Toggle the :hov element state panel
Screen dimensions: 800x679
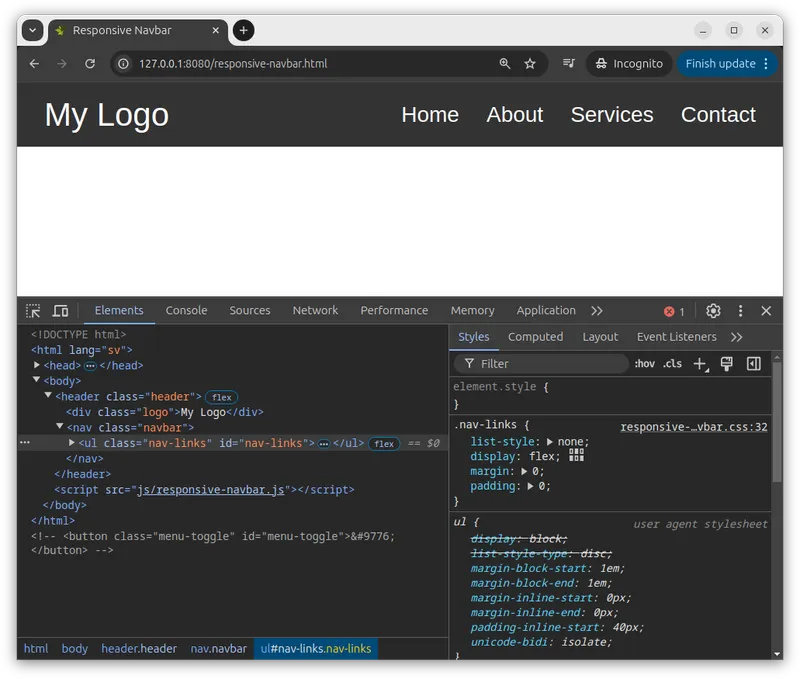click(x=645, y=364)
